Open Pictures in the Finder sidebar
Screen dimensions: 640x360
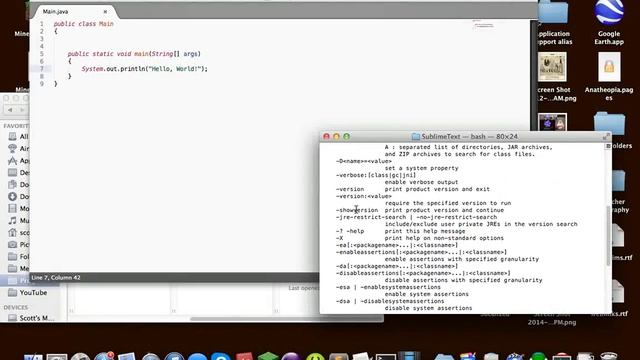tap(18, 244)
